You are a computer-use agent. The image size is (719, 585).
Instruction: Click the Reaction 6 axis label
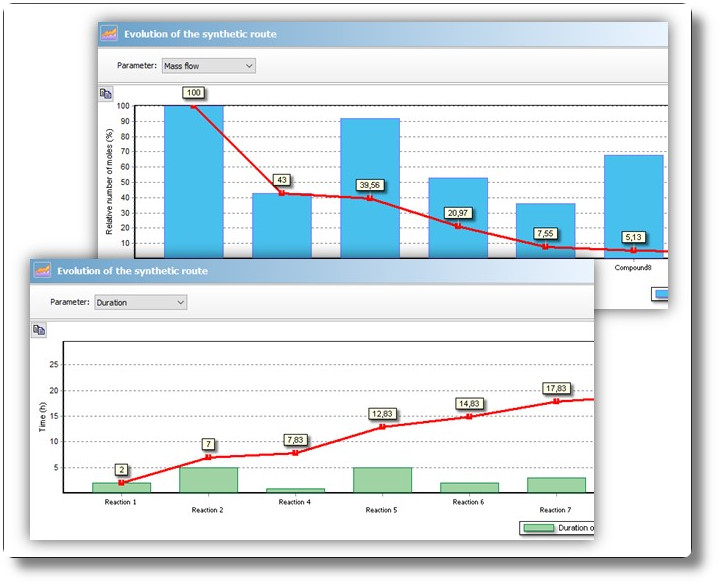[x=468, y=502]
